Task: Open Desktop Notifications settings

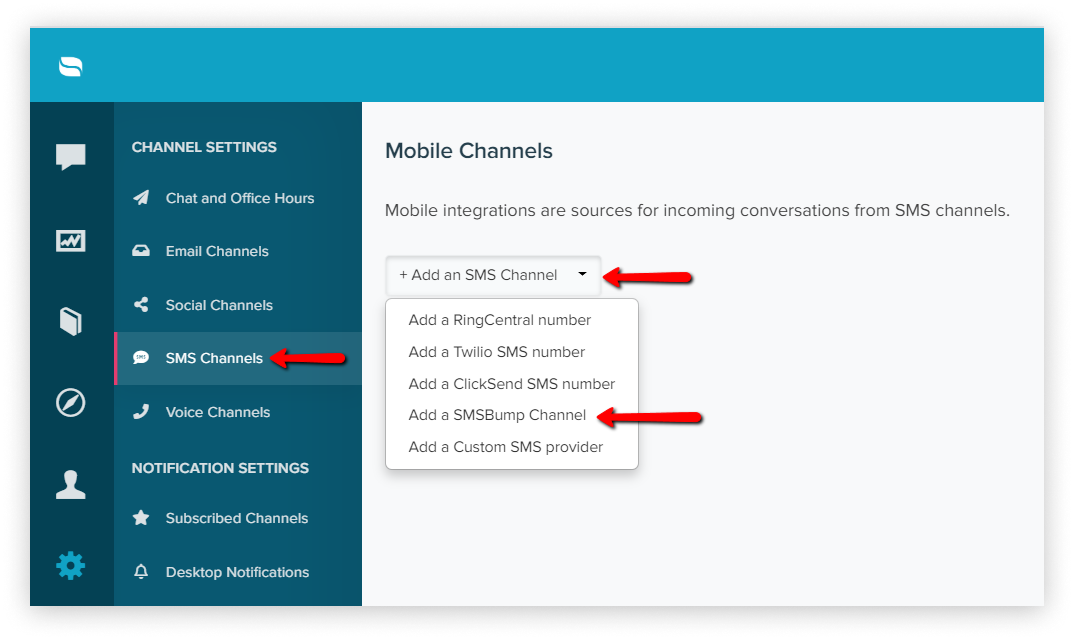Action: (x=238, y=572)
